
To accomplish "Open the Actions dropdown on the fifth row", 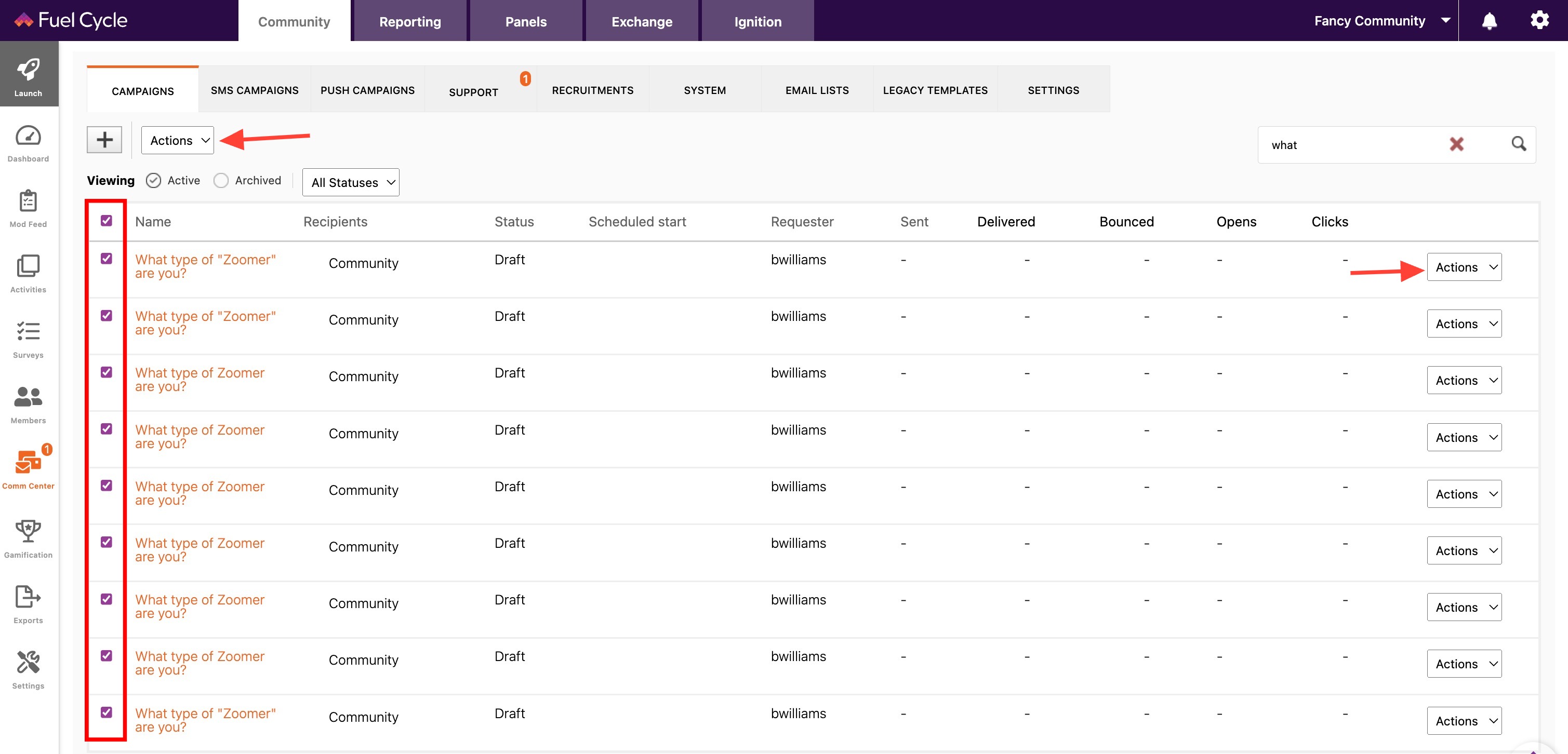I will [1464, 493].
